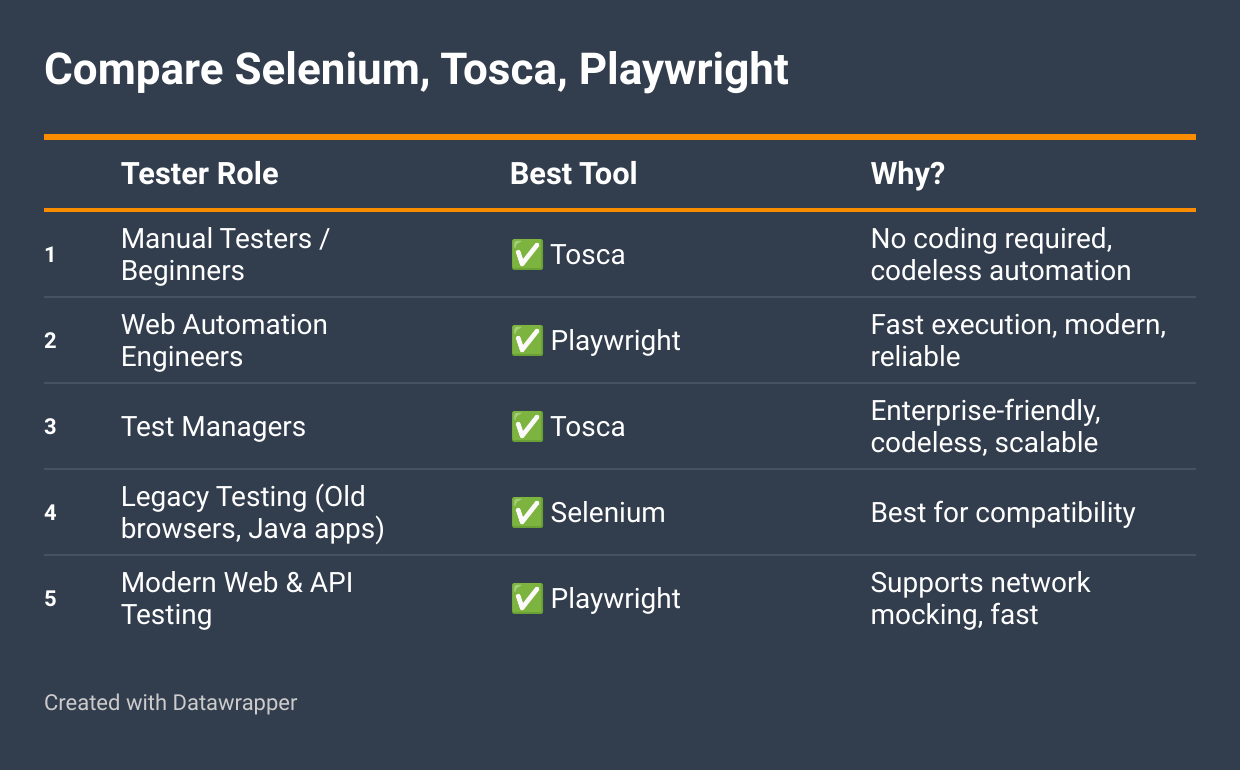Click the Supports network mocking, fast text
The image size is (1240, 770).
(x=980, y=599)
